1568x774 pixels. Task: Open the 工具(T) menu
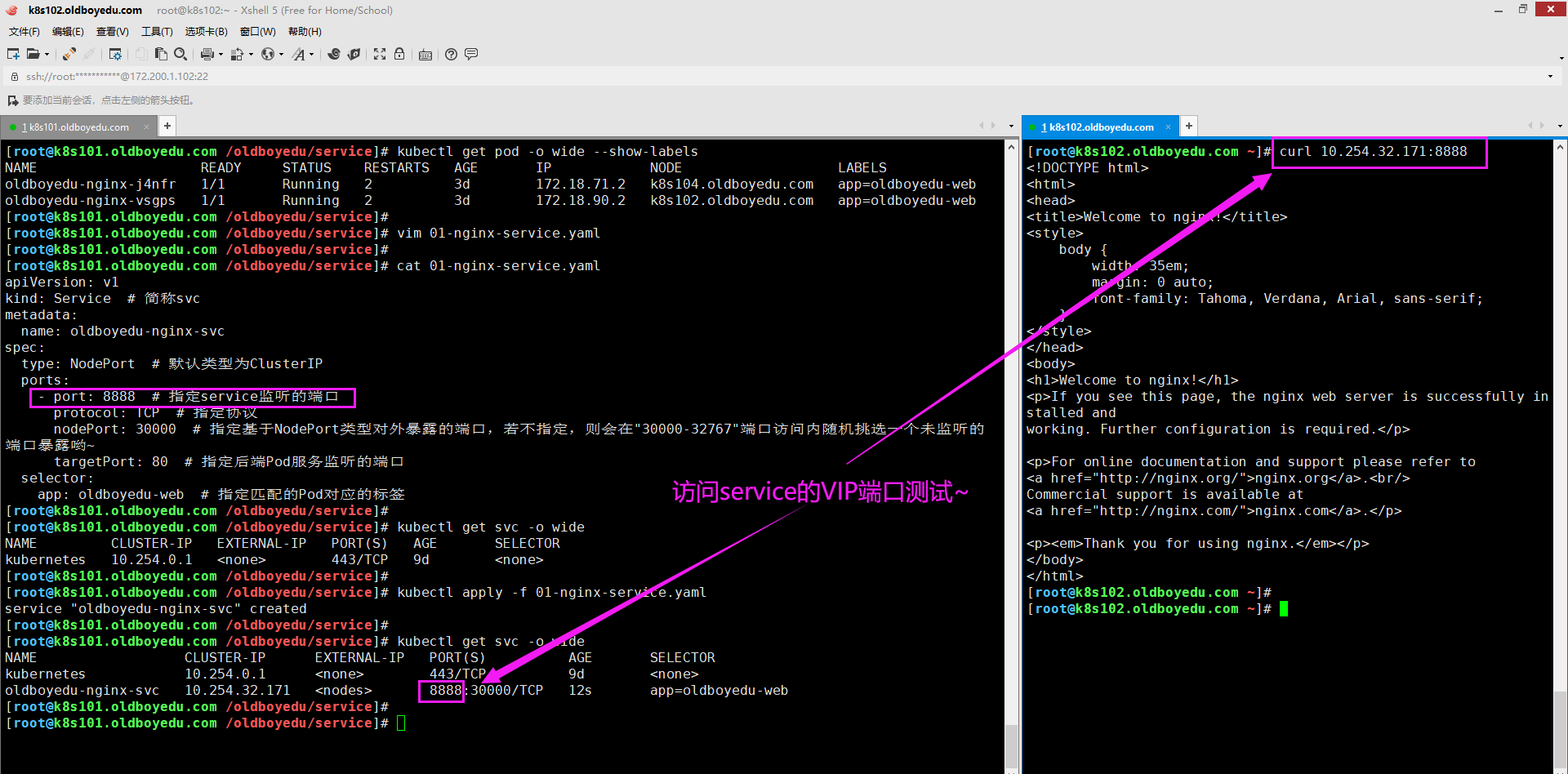157,32
